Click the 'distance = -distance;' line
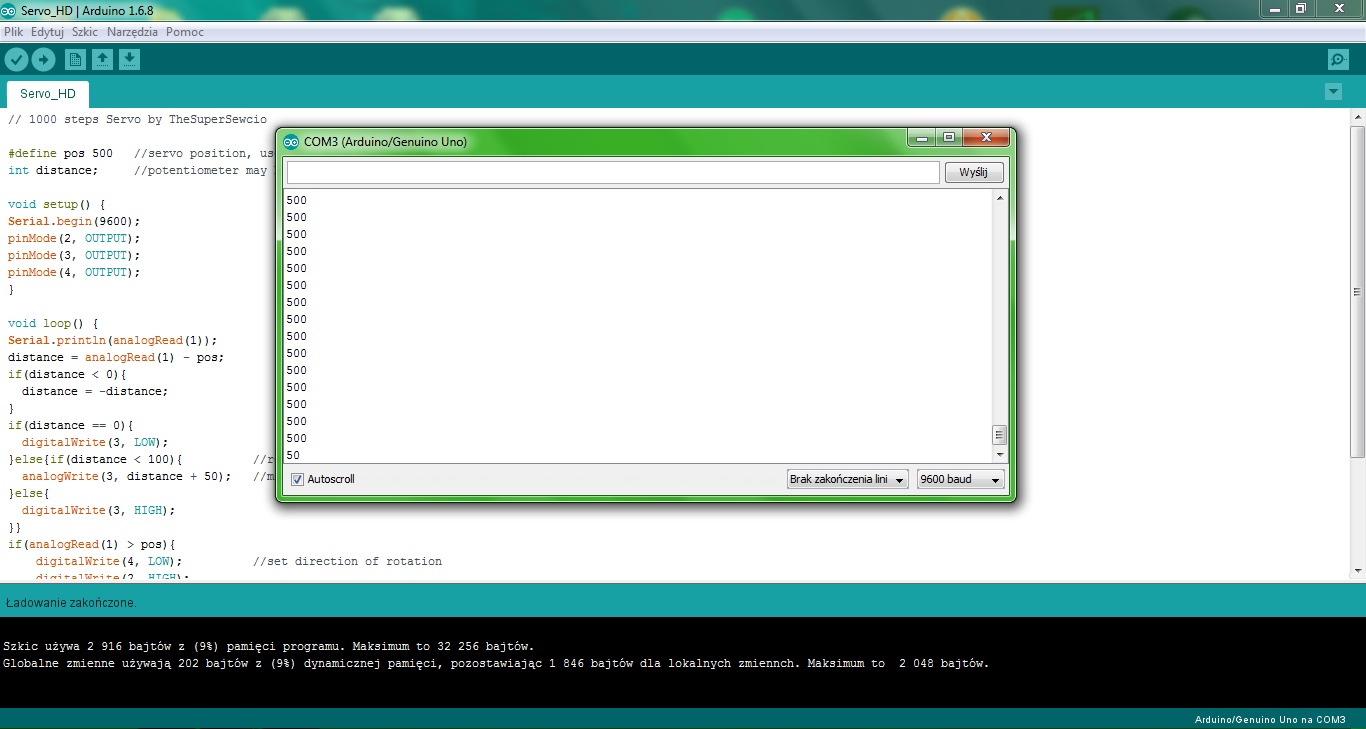This screenshot has height=729, width=1366. click(x=95, y=391)
